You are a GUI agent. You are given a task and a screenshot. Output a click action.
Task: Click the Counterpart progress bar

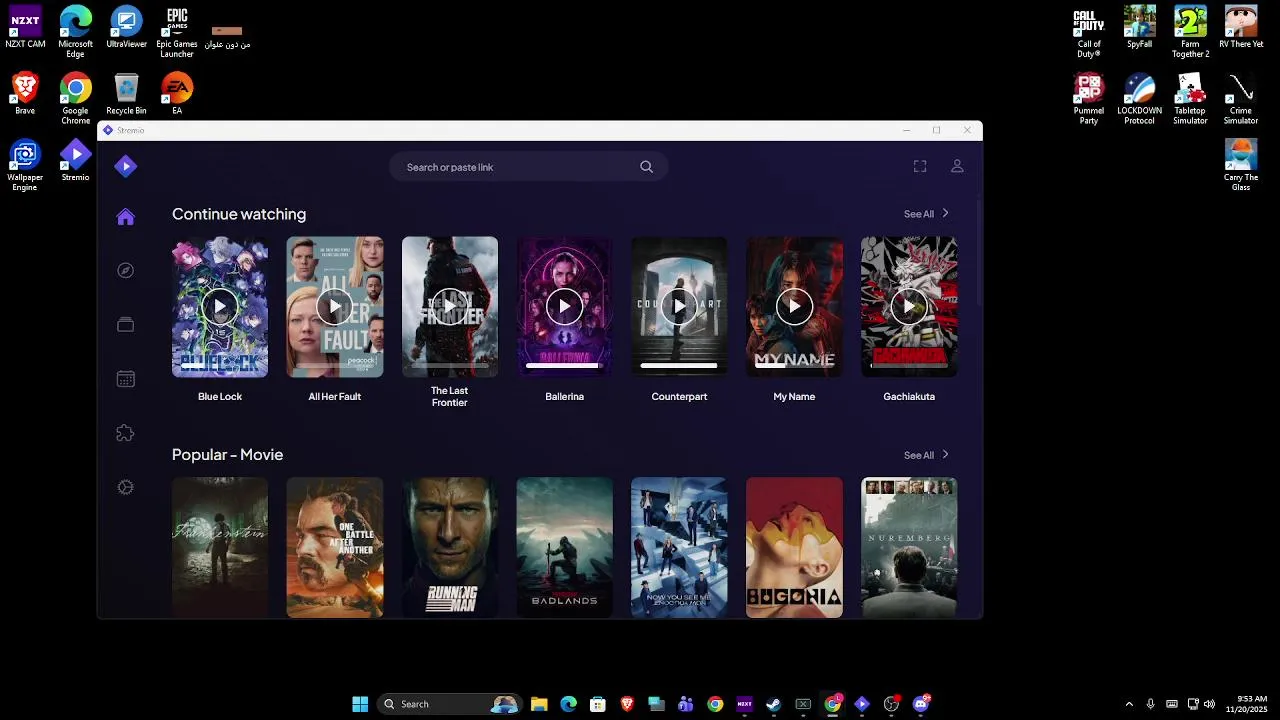point(679,366)
